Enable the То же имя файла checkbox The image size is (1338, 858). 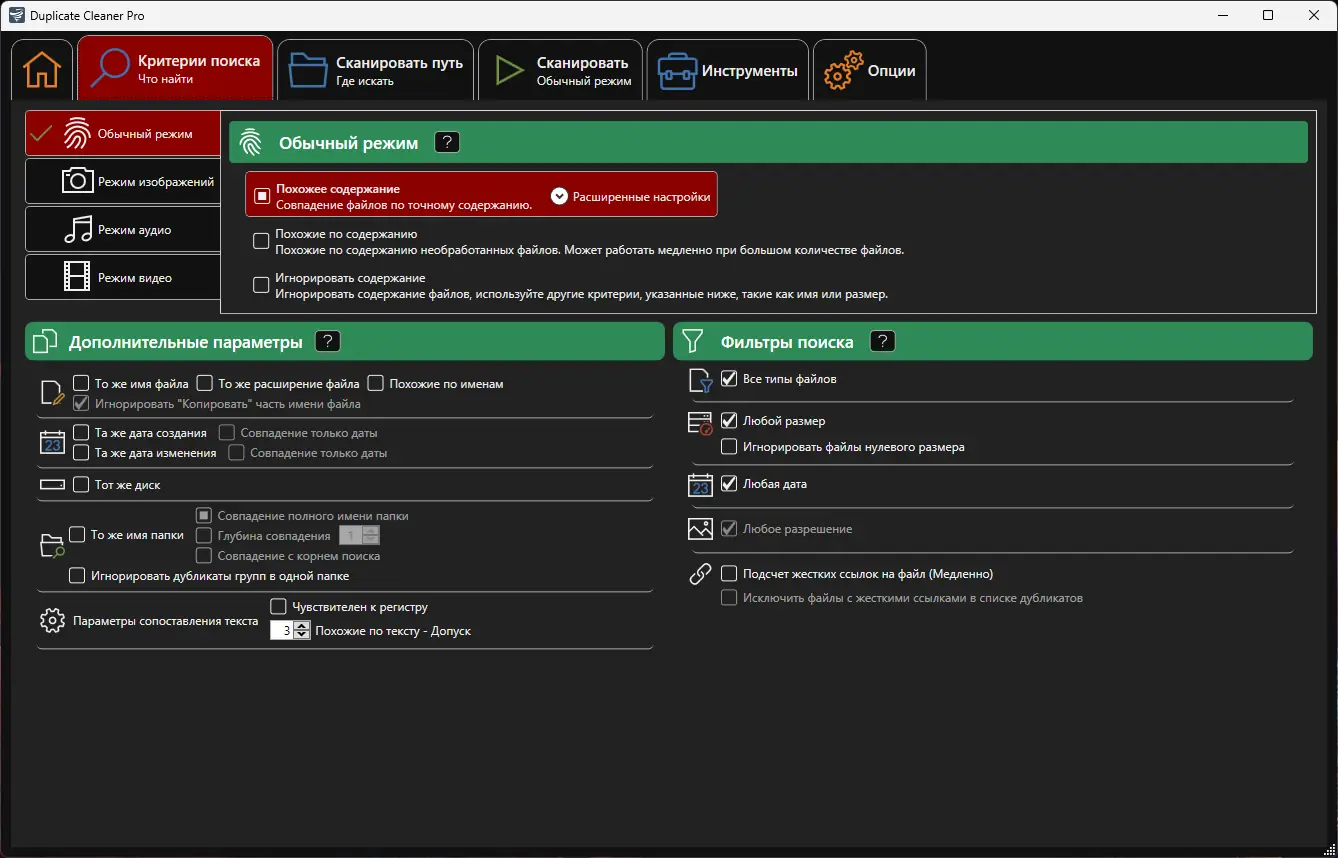(82, 383)
